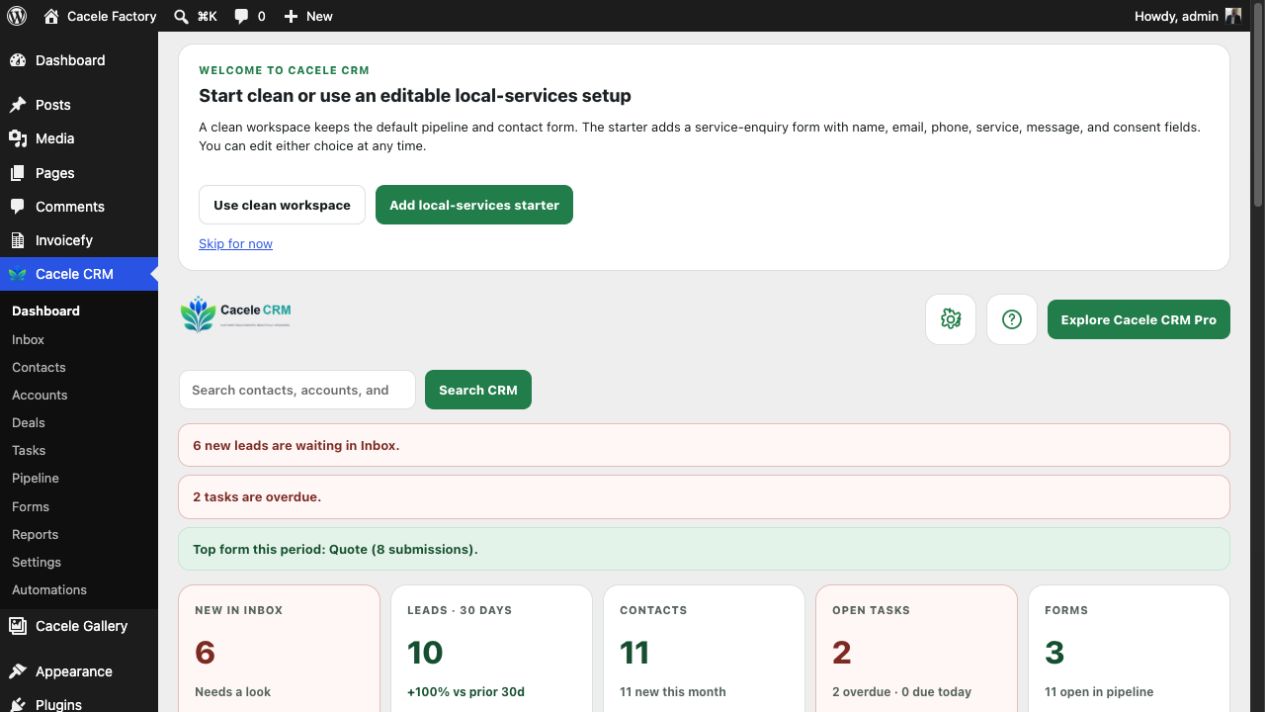The image size is (1265, 712).
Task: Click the Plugins plug icon
Action: pyautogui.click(x=18, y=705)
